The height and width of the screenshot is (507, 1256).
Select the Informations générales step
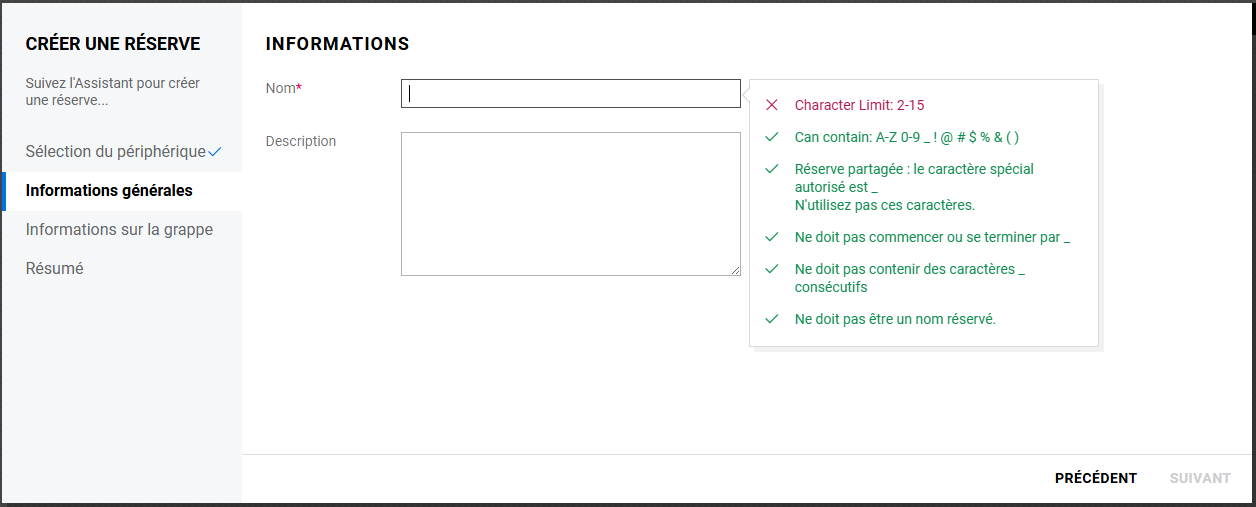click(x=109, y=190)
